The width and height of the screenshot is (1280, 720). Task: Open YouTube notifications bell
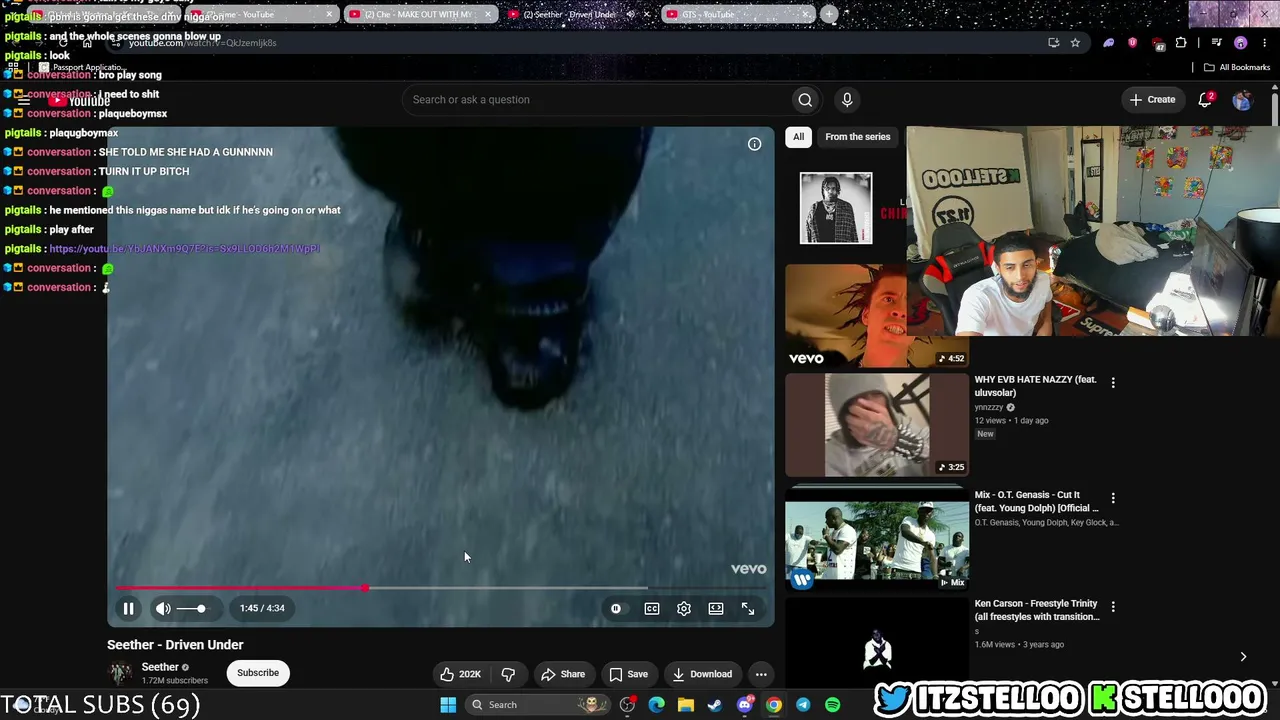coord(1206,100)
